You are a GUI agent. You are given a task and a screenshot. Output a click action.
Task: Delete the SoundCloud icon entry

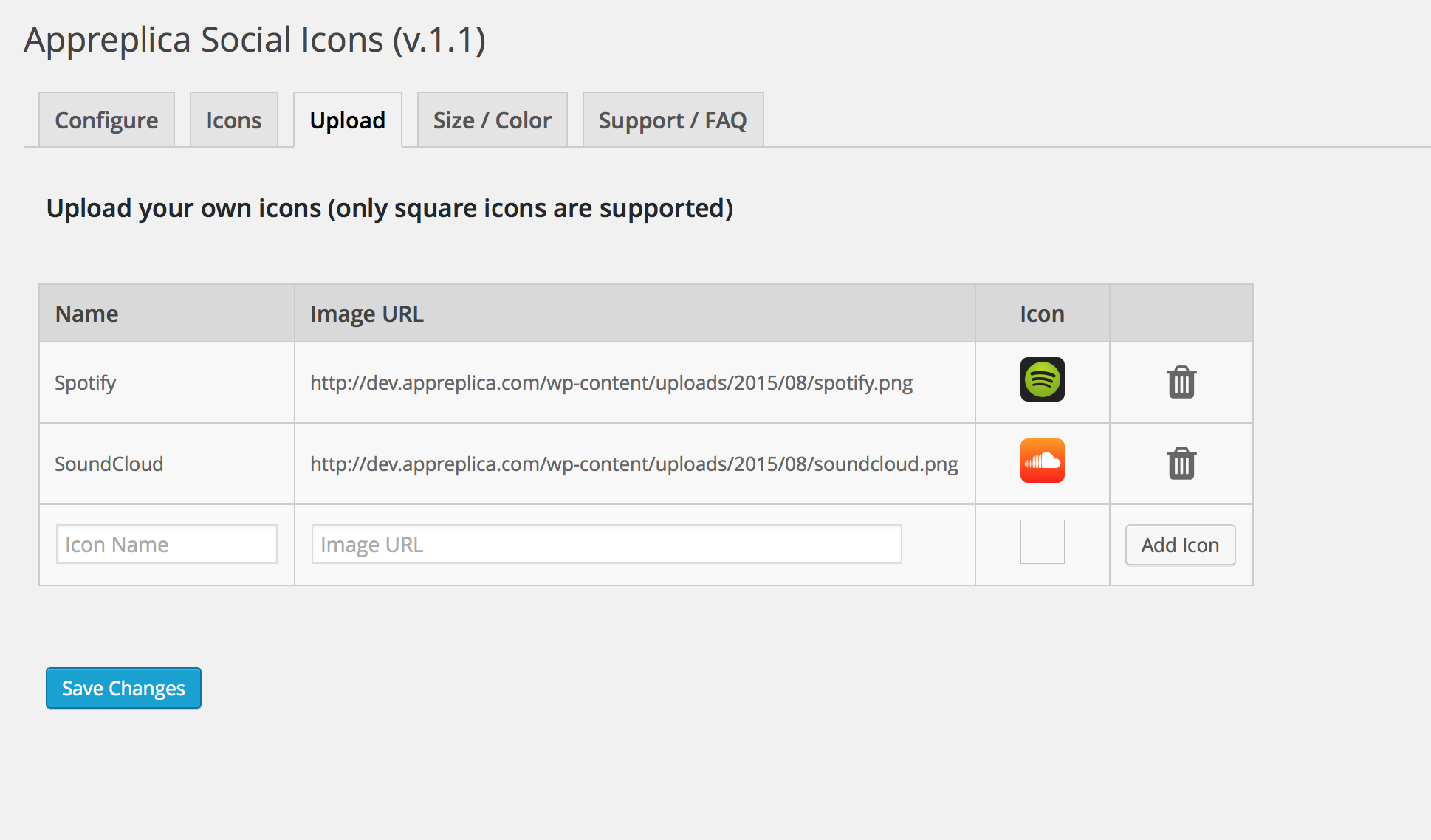pyautogui.click(x=1181, y=462)
